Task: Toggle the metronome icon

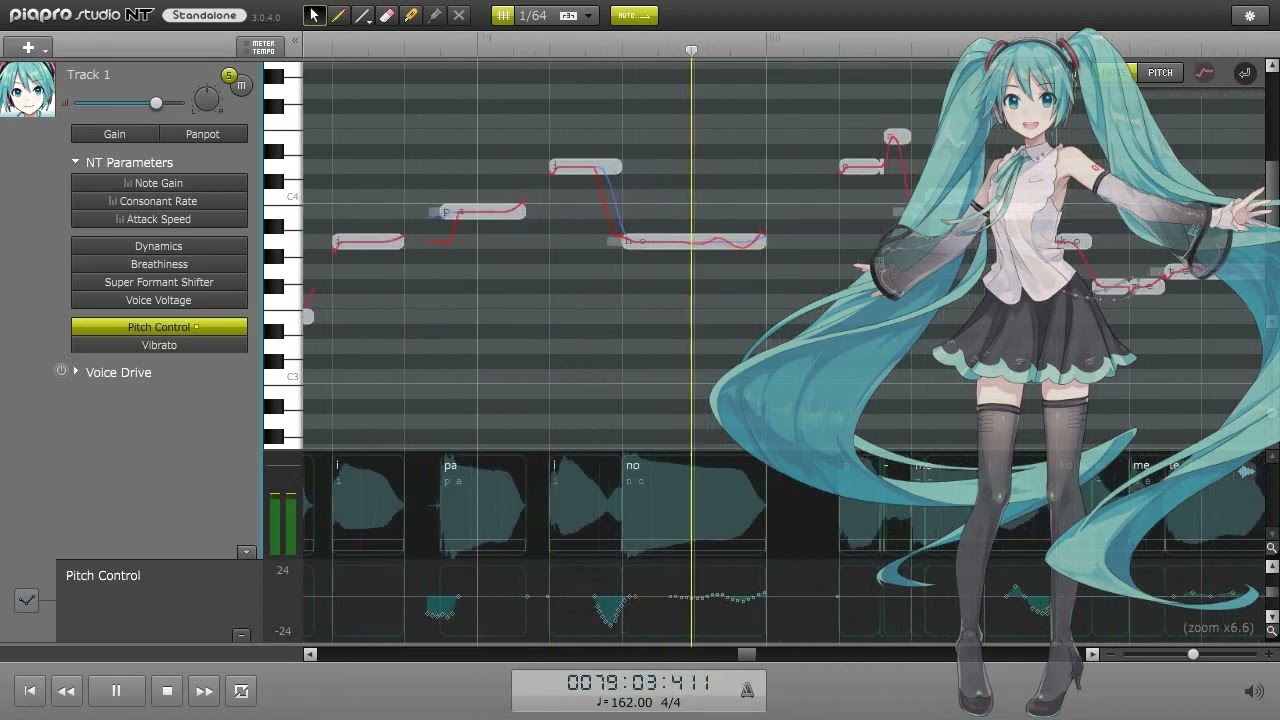Action: [747, 690]
